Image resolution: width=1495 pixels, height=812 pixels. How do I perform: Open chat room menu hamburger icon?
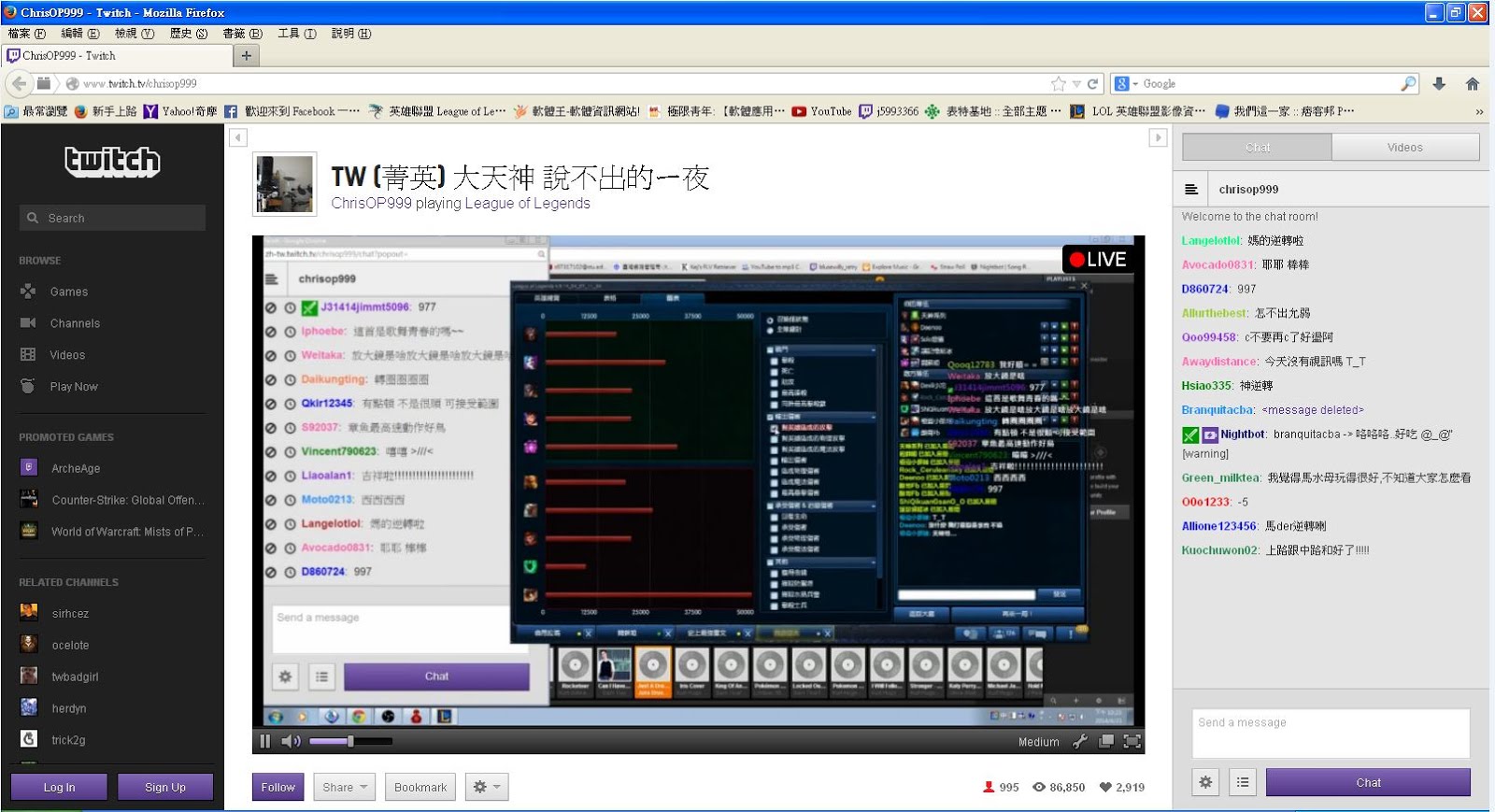tap(1191, 189)
